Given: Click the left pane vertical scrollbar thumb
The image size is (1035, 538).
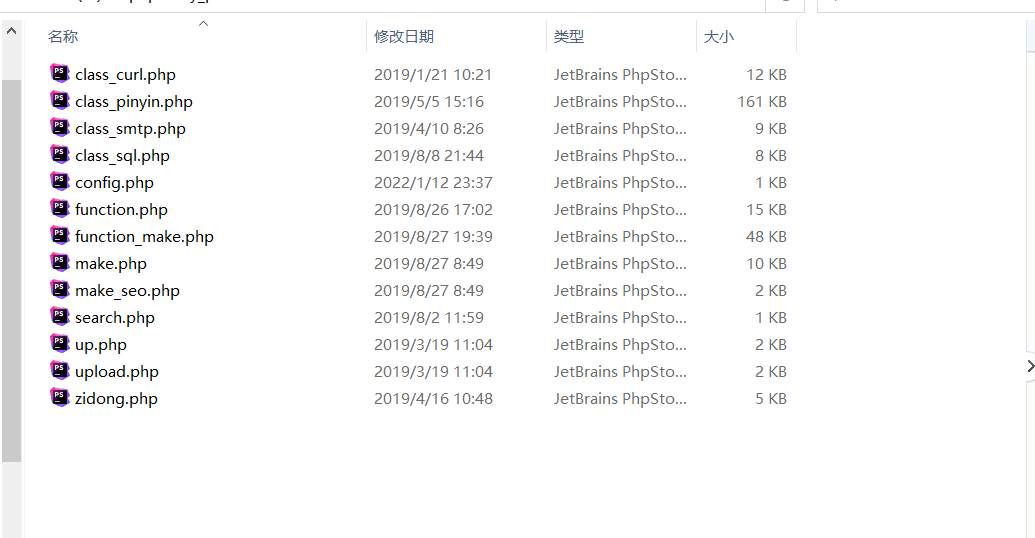Looking at the screenshot, I should coord(11,270).
